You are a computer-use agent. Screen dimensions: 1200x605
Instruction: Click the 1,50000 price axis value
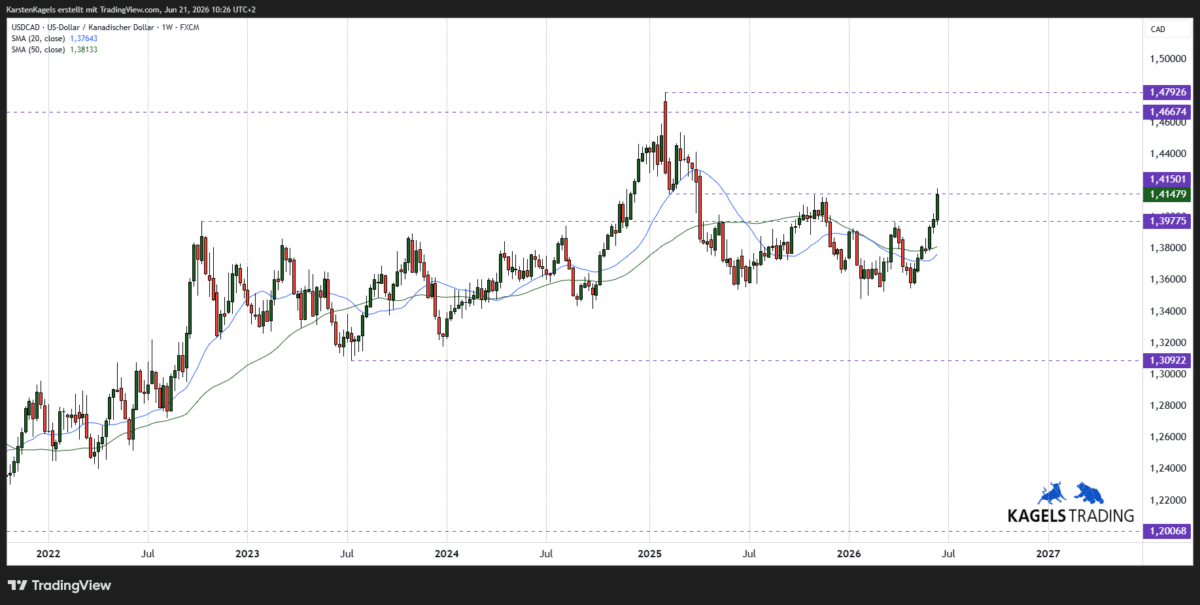(x=1168, y=59)
